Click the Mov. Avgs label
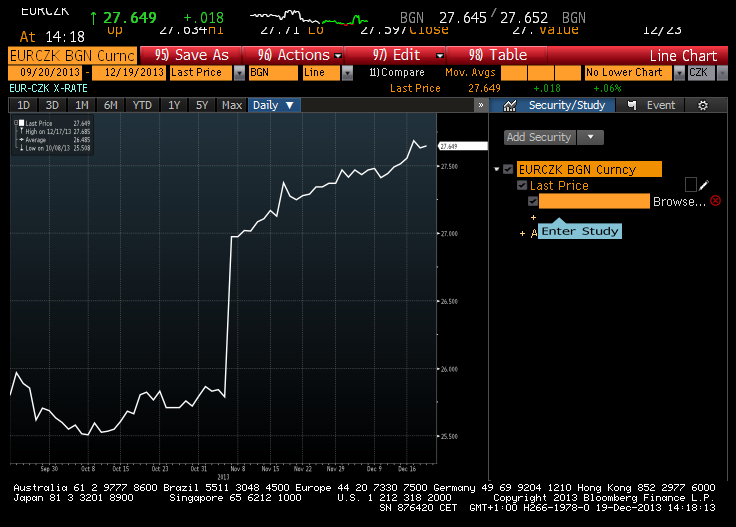Screen dimensions: 736x527 tap(470, 73)
